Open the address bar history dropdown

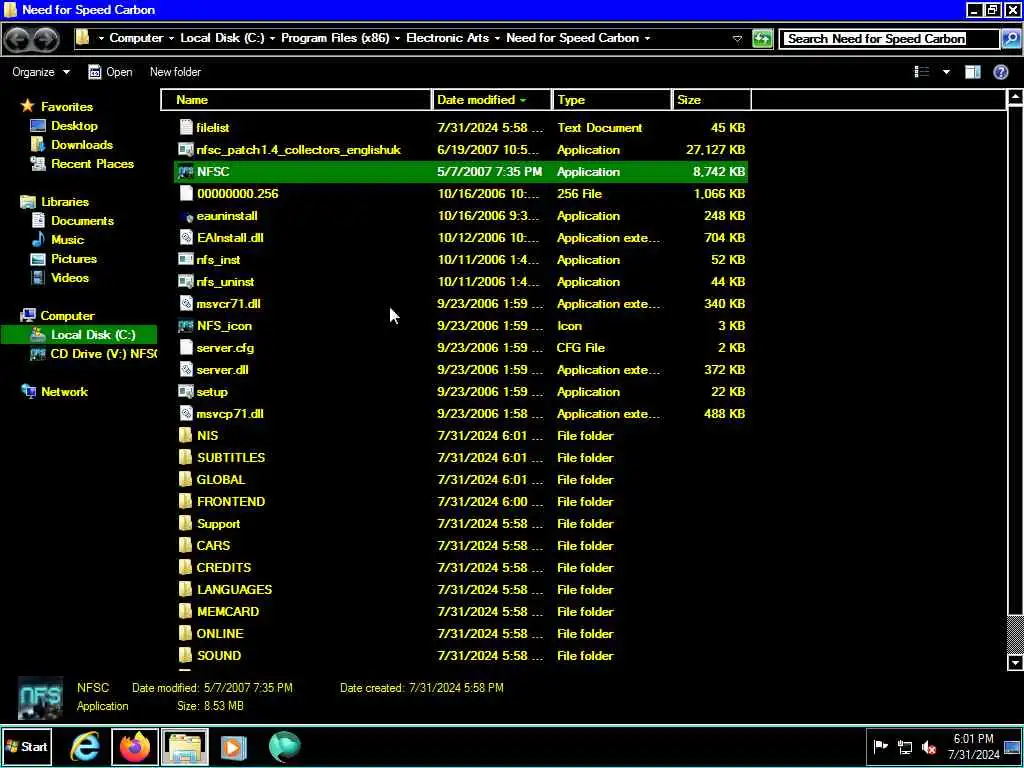[x=737, y=39]
